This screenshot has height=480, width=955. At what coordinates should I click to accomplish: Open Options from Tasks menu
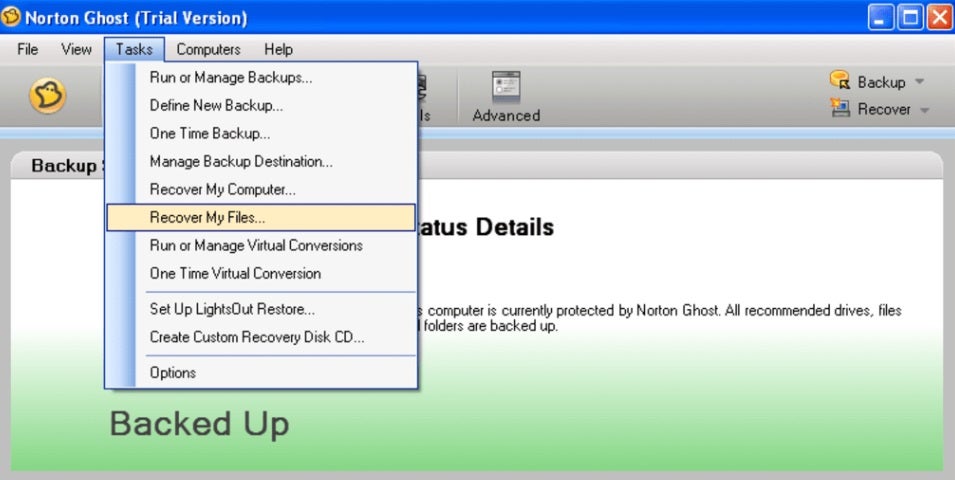click(261, 372)
